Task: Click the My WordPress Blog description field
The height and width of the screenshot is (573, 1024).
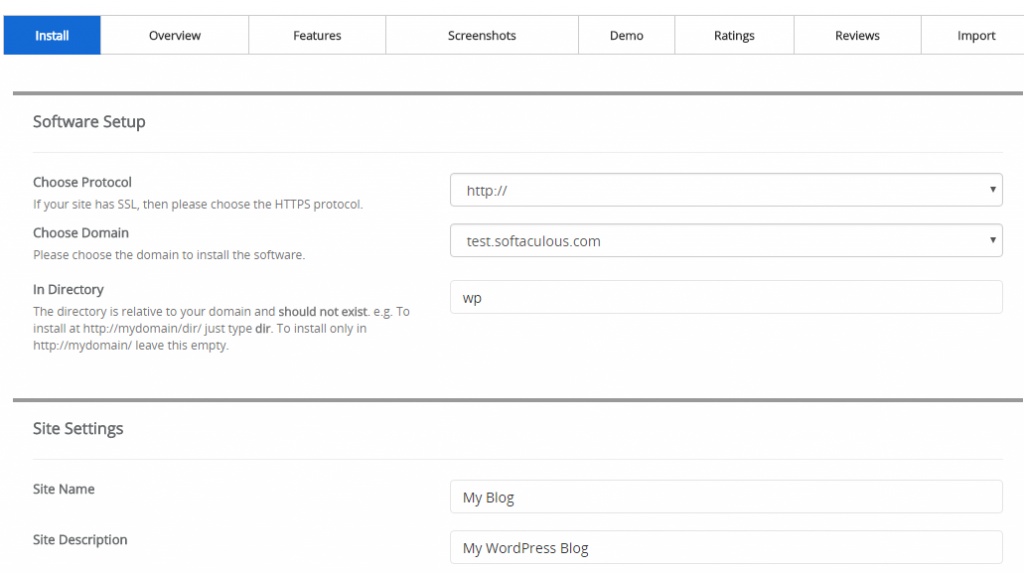Action: click(726, 548)
